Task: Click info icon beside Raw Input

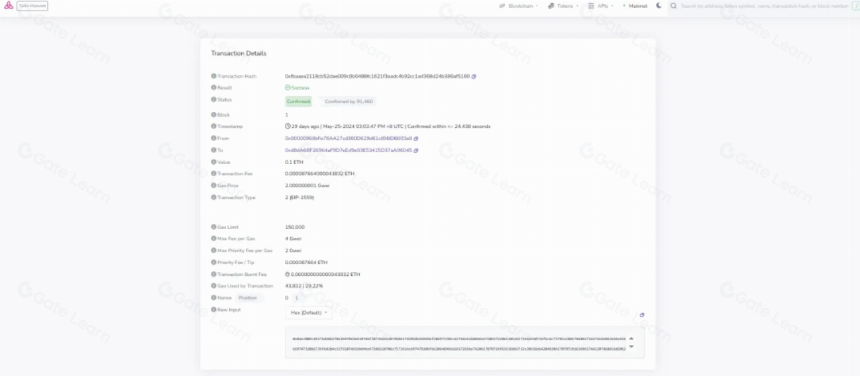Action: coord(214,310)
